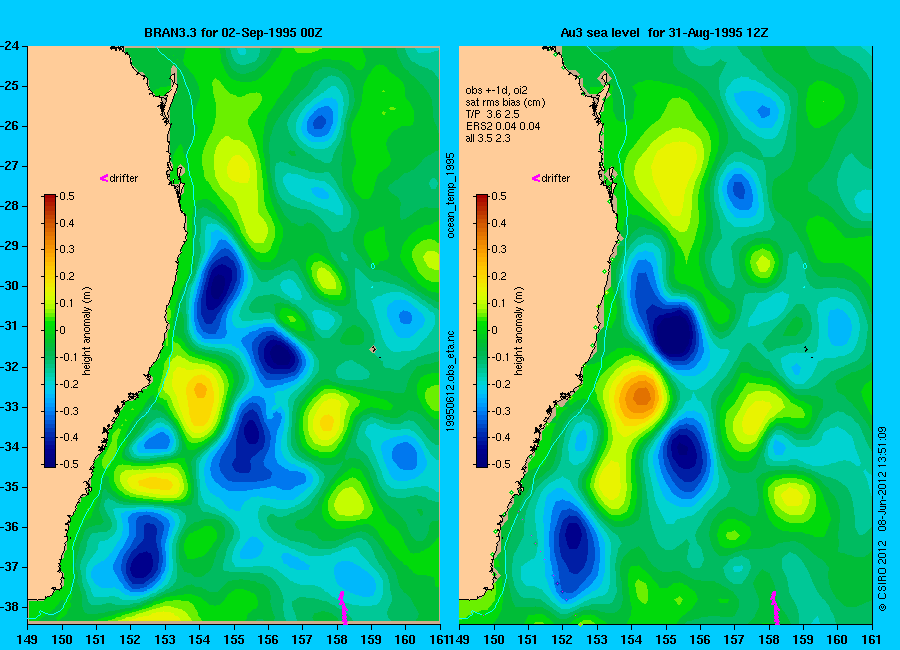Click the 0.3 tick on Au3 colorbar
Screen dimensions: 900x650
pyautogui.click(x=499, y=249)
